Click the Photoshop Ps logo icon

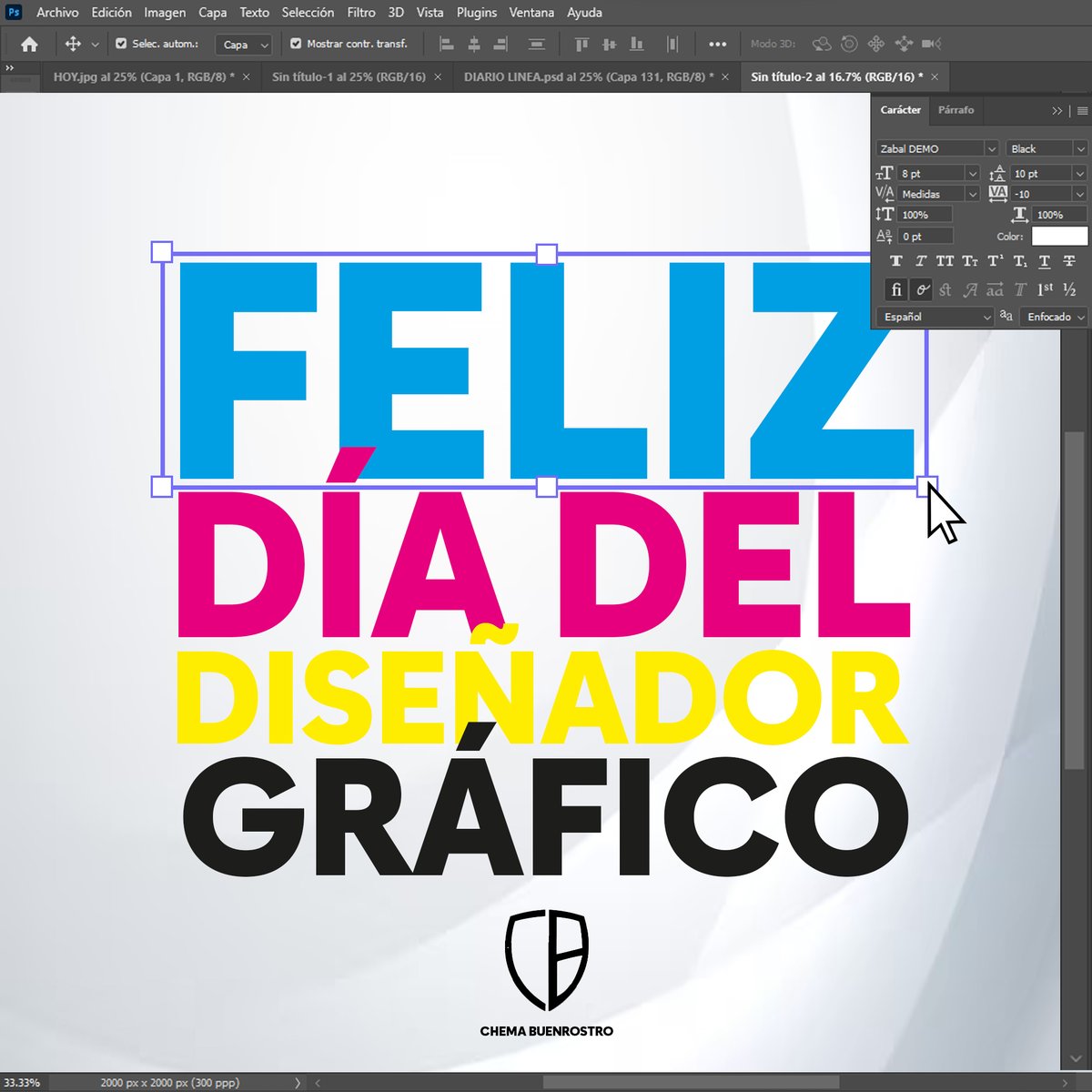click(x=14, y=12)
